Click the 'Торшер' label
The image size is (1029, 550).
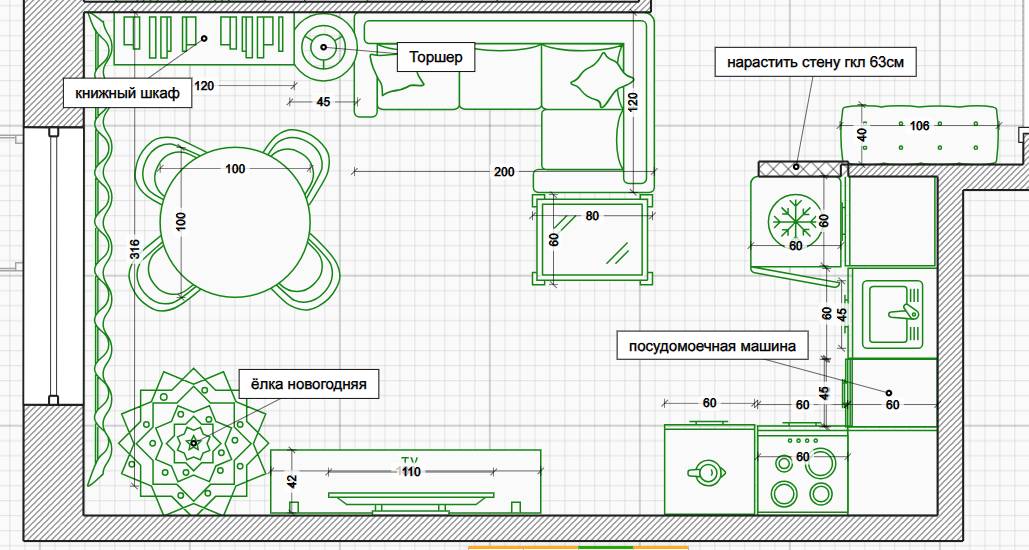(437, 58)
